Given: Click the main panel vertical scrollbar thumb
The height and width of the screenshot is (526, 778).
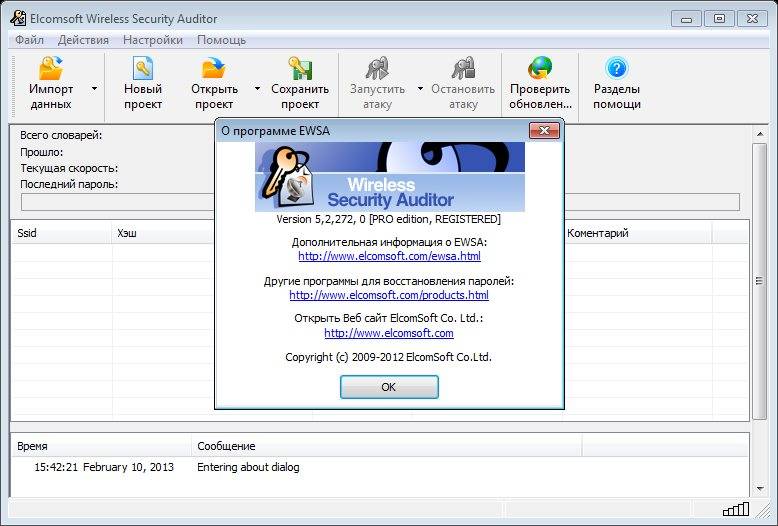Looking at the screenshot, I should [x=760, y=281].
